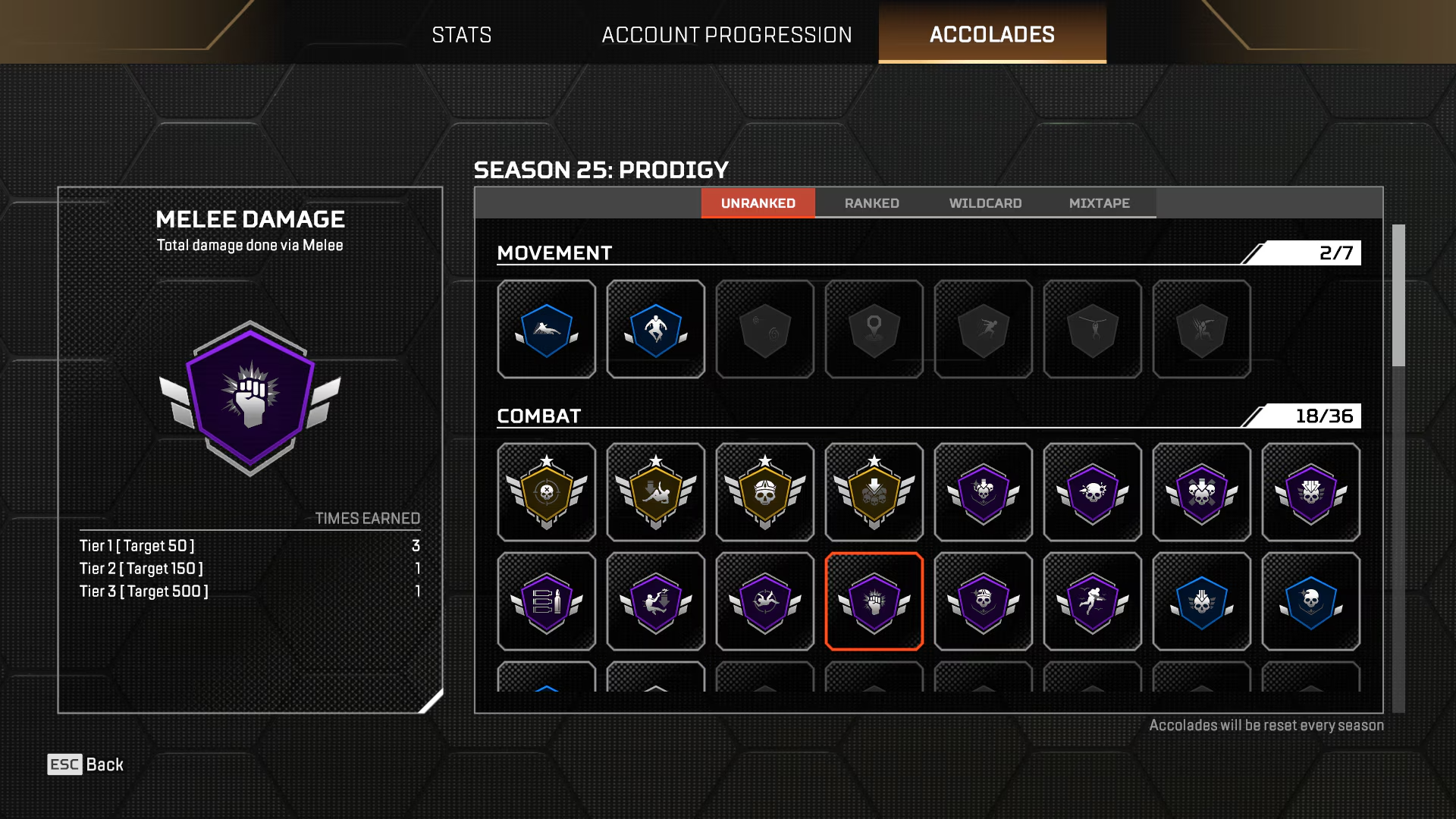Switch to the Wildcard accolades tab
Image resolution: width=1456 pixels, height=819 pixels.
tap(986, 203)
